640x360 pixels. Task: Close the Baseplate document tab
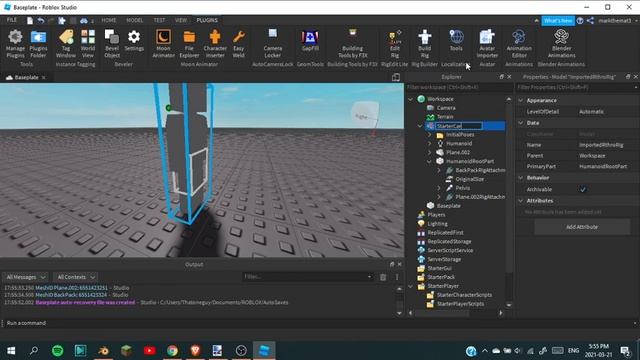44,78
